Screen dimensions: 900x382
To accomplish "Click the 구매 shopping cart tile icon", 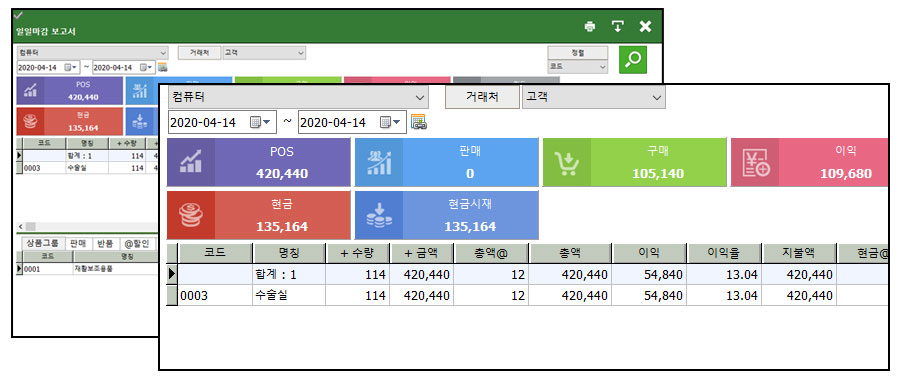I will [x=567, y=162].
